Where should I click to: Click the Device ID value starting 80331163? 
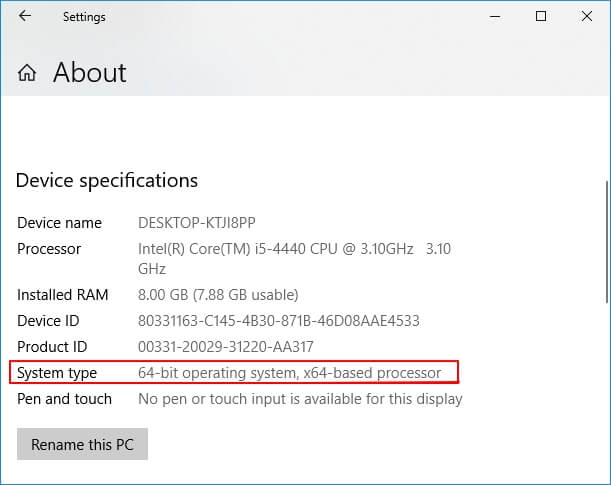click(x=278, y=321)
